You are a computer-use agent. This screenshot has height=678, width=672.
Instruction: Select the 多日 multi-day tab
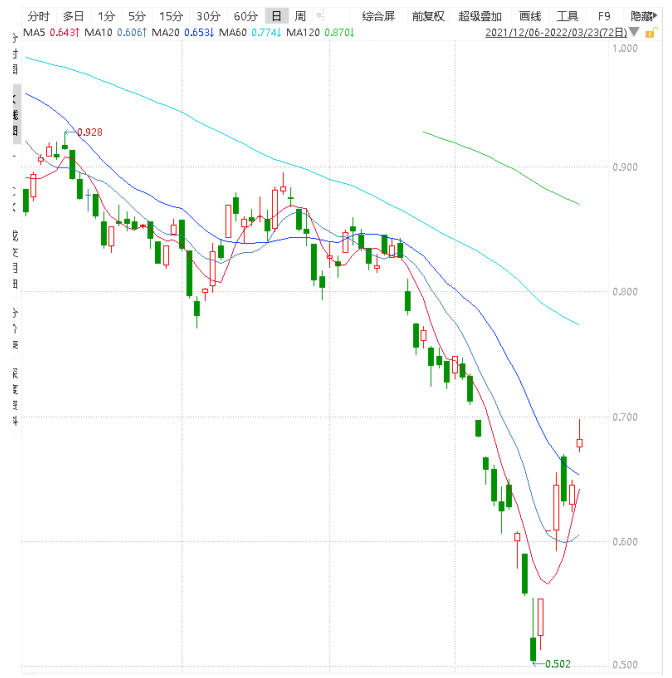coord(73,16)
